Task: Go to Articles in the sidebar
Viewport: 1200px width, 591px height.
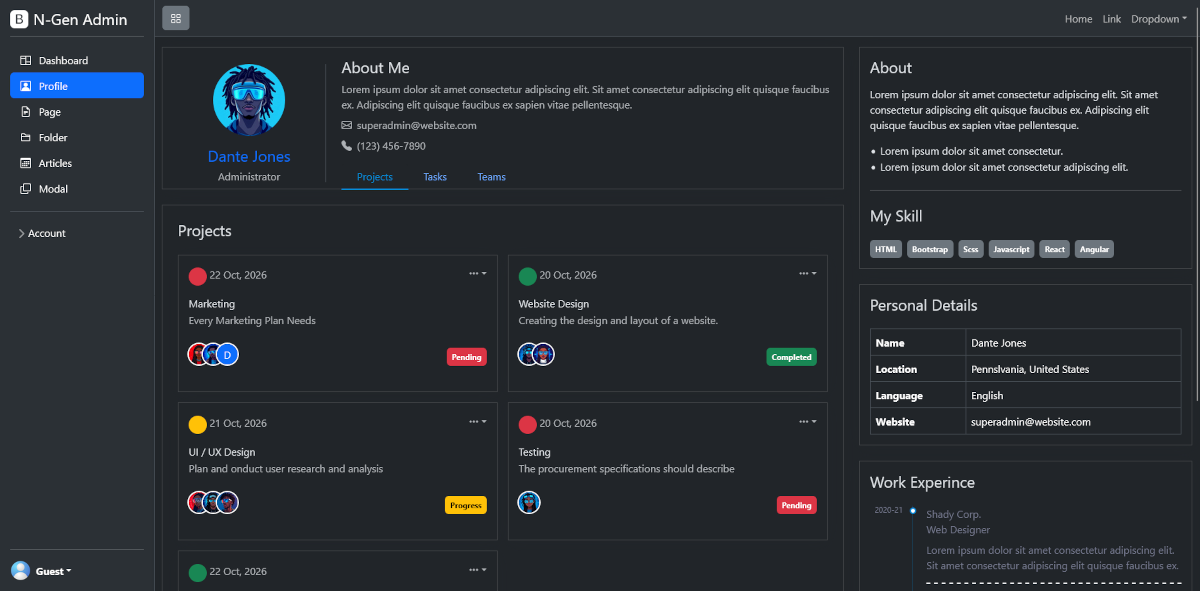Action: click(x=55, y=163)
